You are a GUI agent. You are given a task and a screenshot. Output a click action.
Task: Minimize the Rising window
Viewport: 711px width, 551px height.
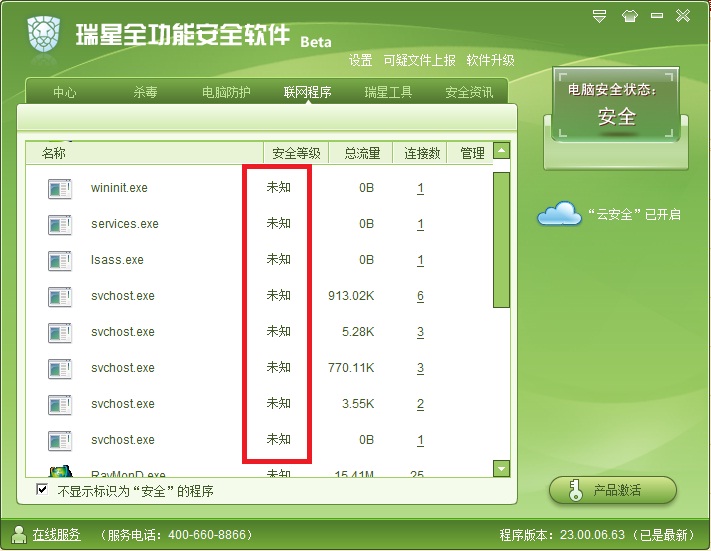657,16
